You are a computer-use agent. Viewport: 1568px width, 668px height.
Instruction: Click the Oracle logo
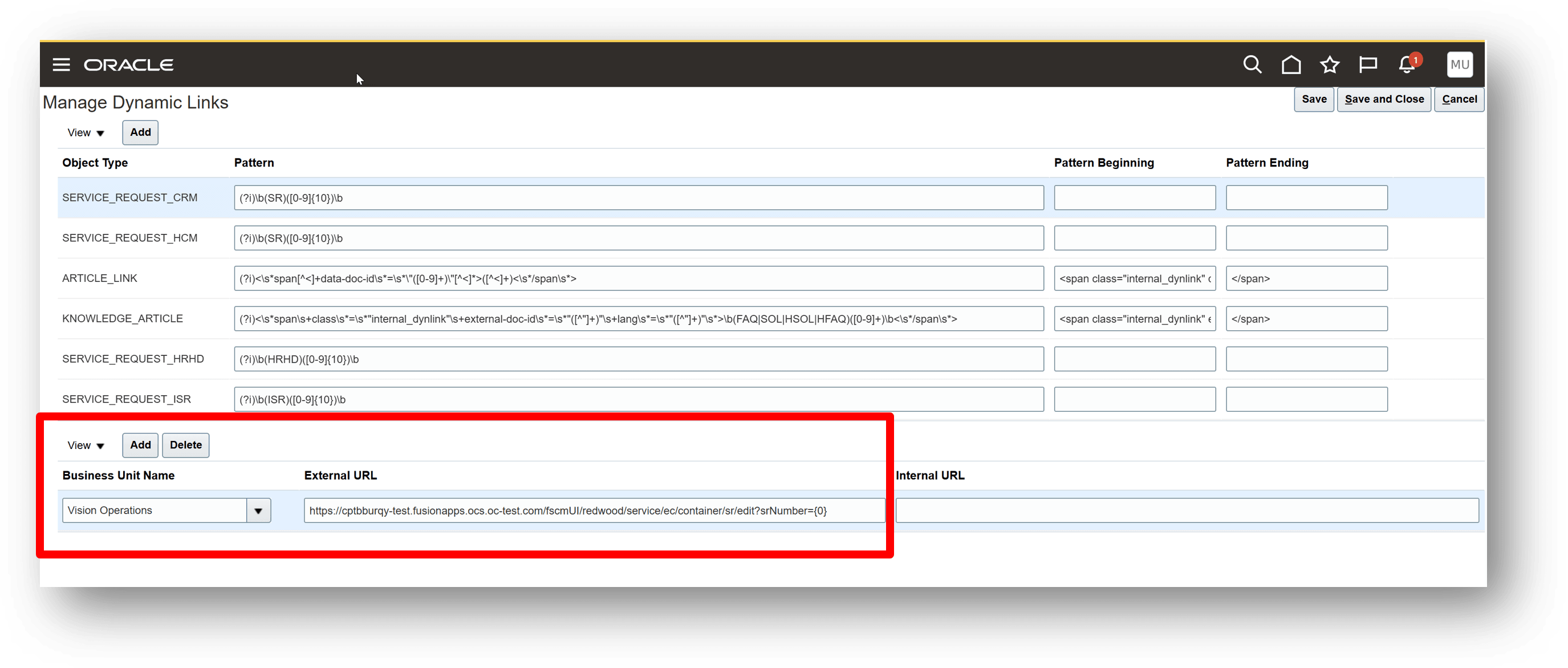point(128,64)
